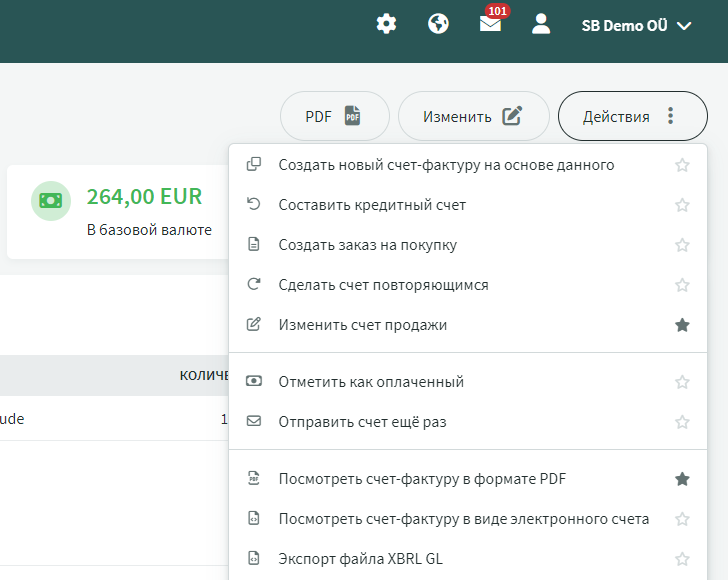
Task: Select Посмотреть счет-фактуру в формате PDF
Action: point(468,479)
